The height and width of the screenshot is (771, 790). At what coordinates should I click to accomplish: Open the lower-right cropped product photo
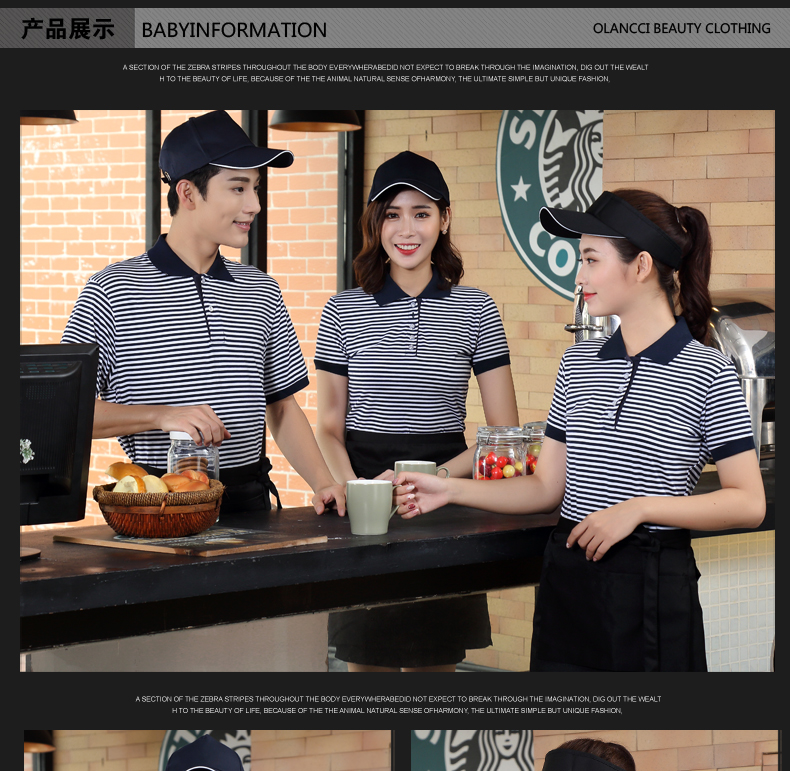(x=595, y=750)
